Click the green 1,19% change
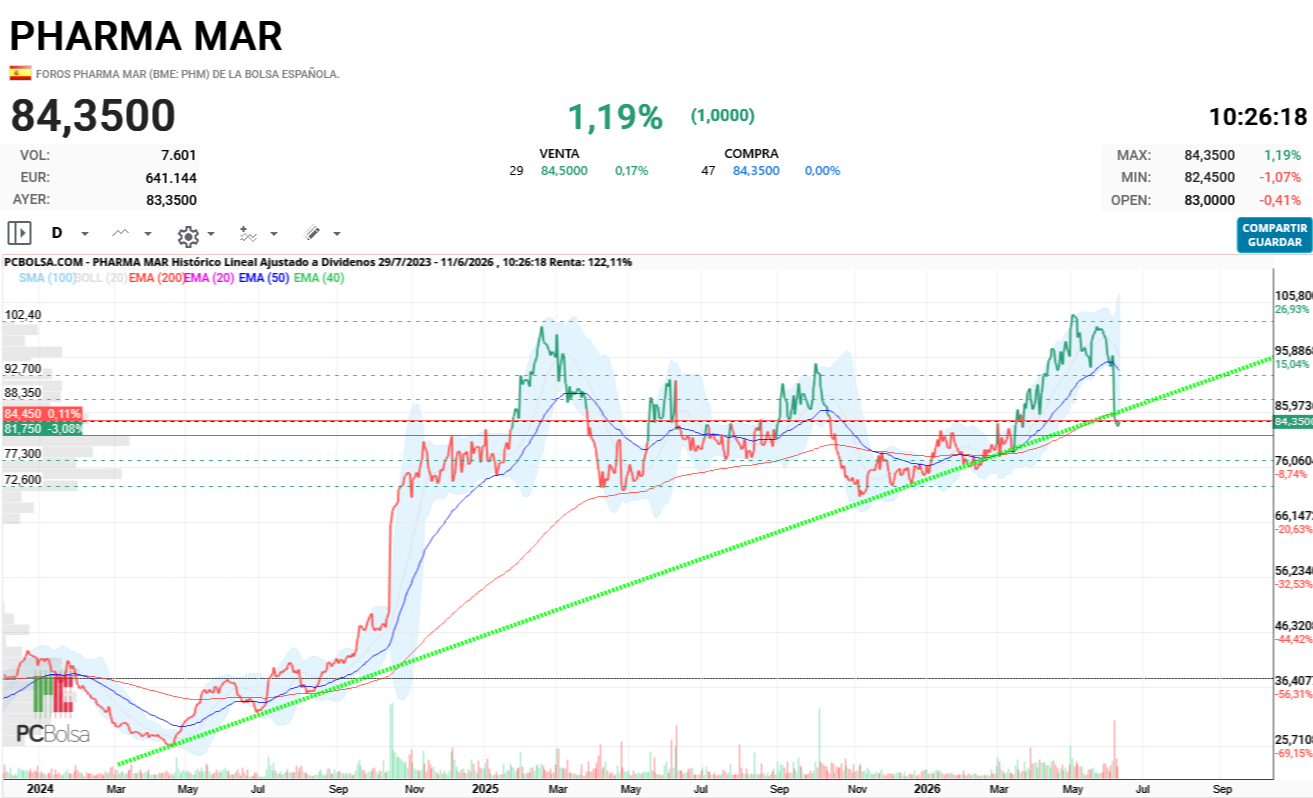This screenshot has height=798, width=1313. [x=615, y=117]
